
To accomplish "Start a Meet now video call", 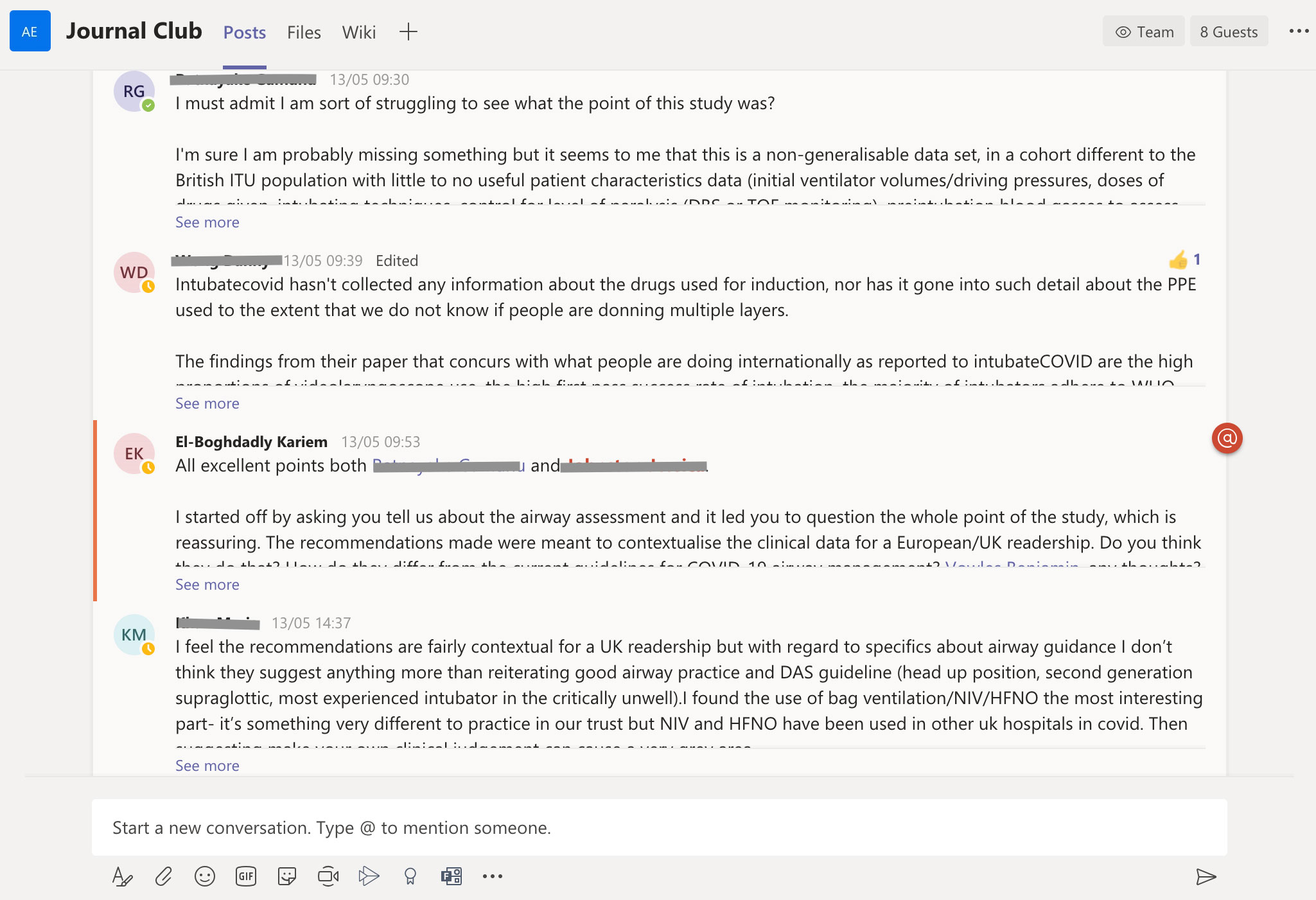I will pyautogui.click(x=328, y=876).
